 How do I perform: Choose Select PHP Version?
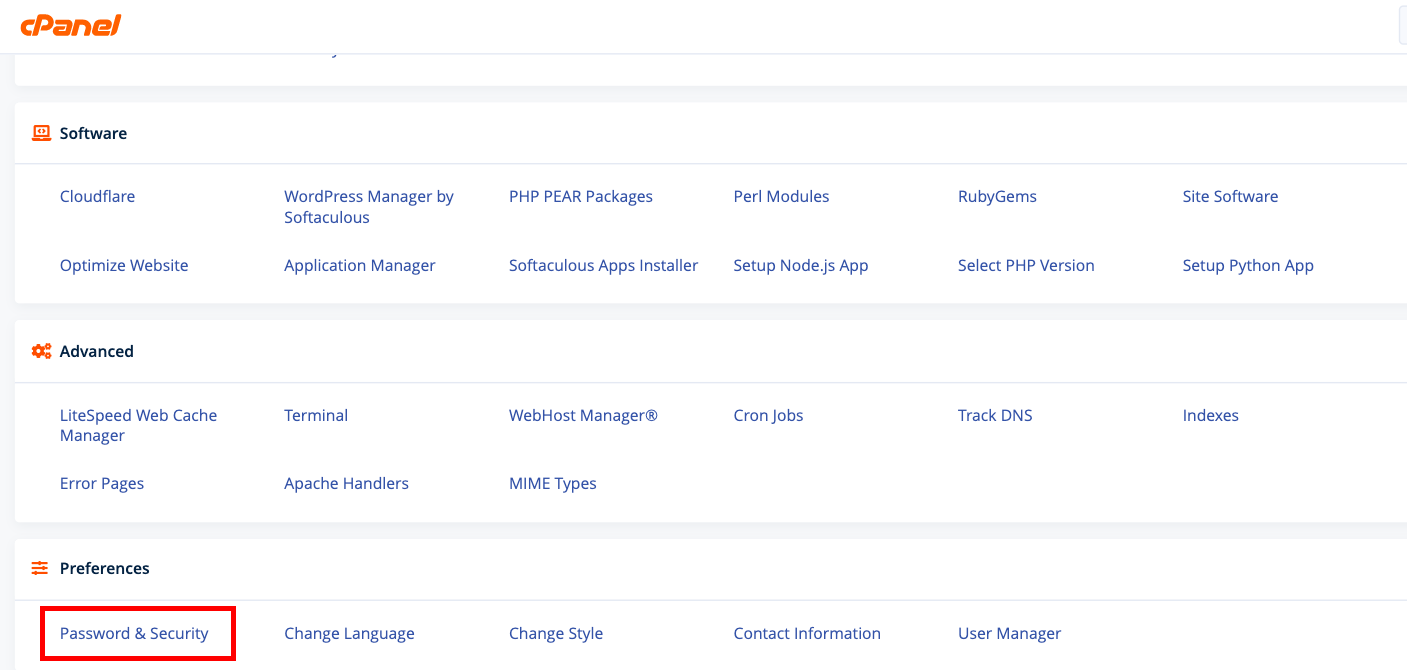1026,265
